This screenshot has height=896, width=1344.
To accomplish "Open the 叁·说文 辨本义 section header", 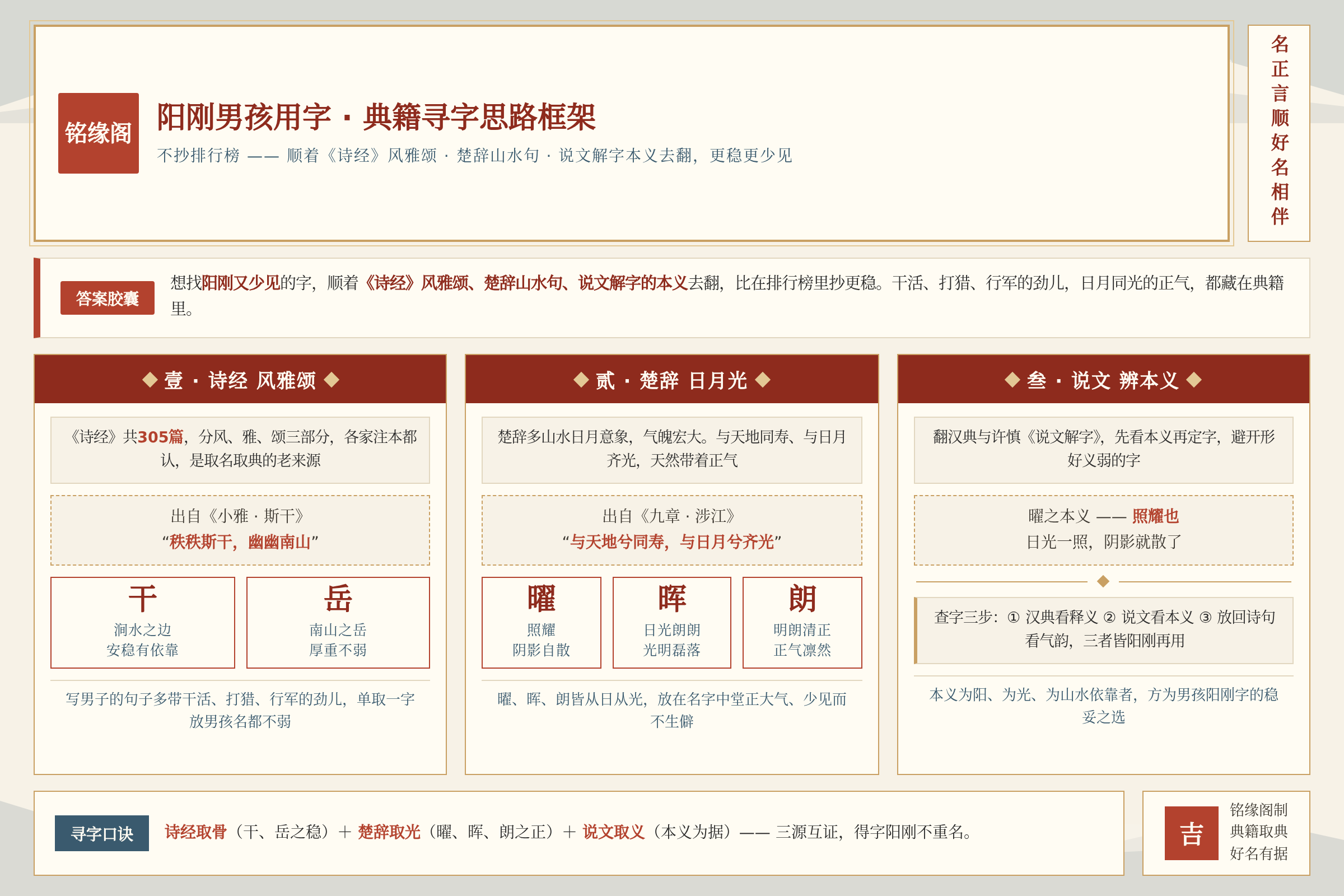I will [x=1103, y=380].
